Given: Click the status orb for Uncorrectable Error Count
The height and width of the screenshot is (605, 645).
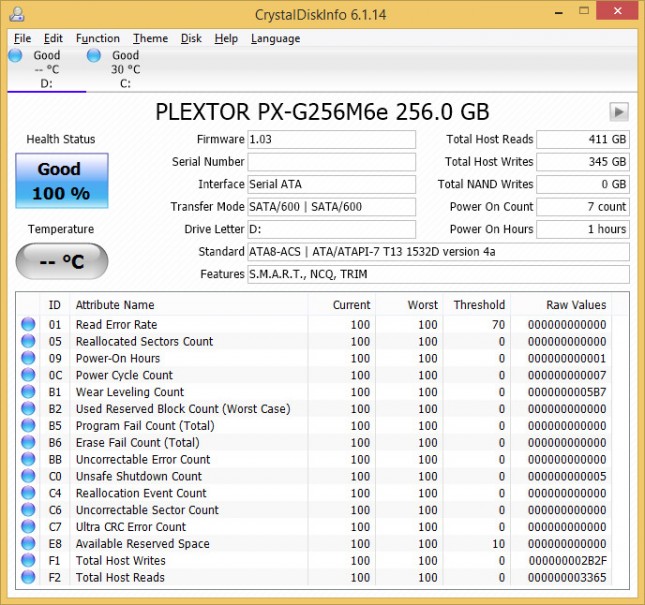Looking at the screenshot, I should pos(28,459).
